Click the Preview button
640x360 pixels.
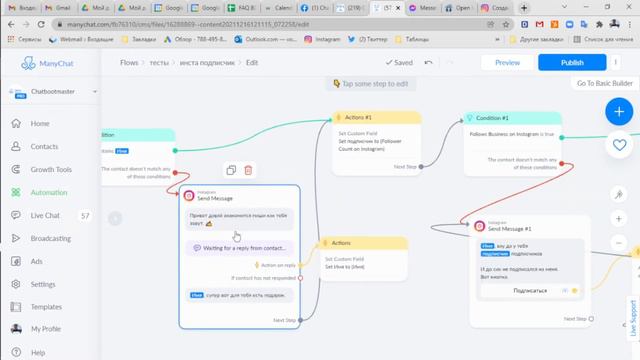point(507,62)
